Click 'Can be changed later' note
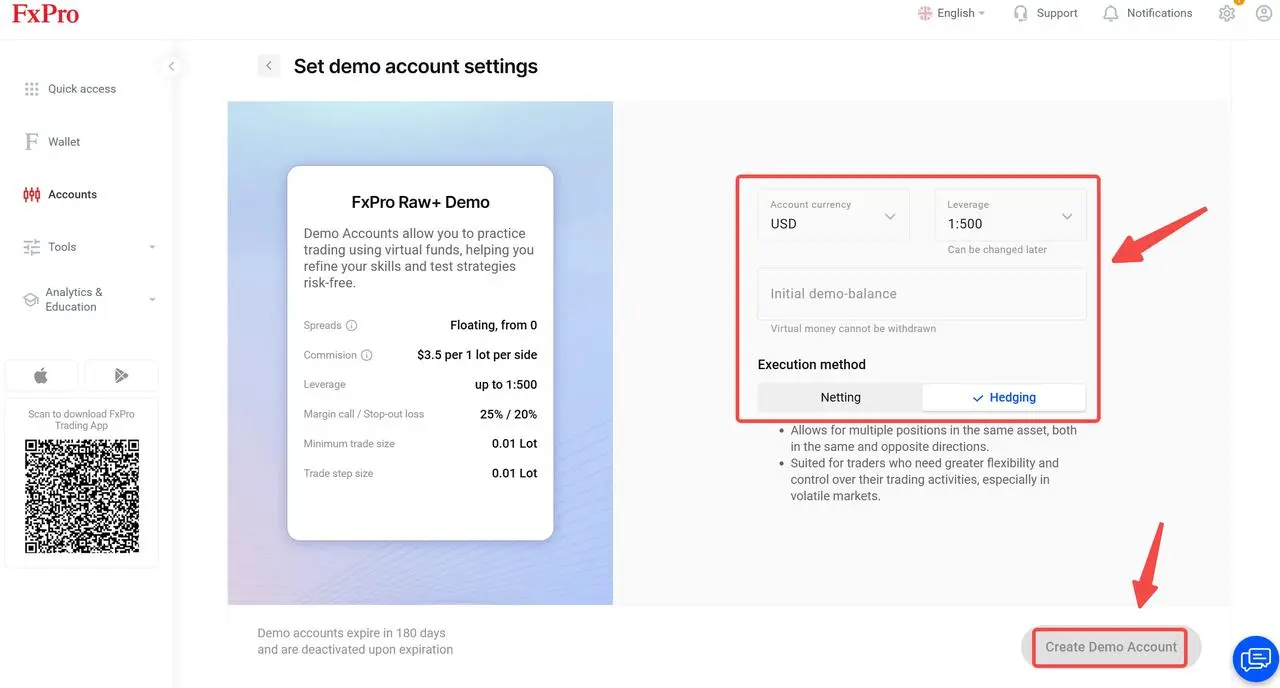 click(997, 250)
